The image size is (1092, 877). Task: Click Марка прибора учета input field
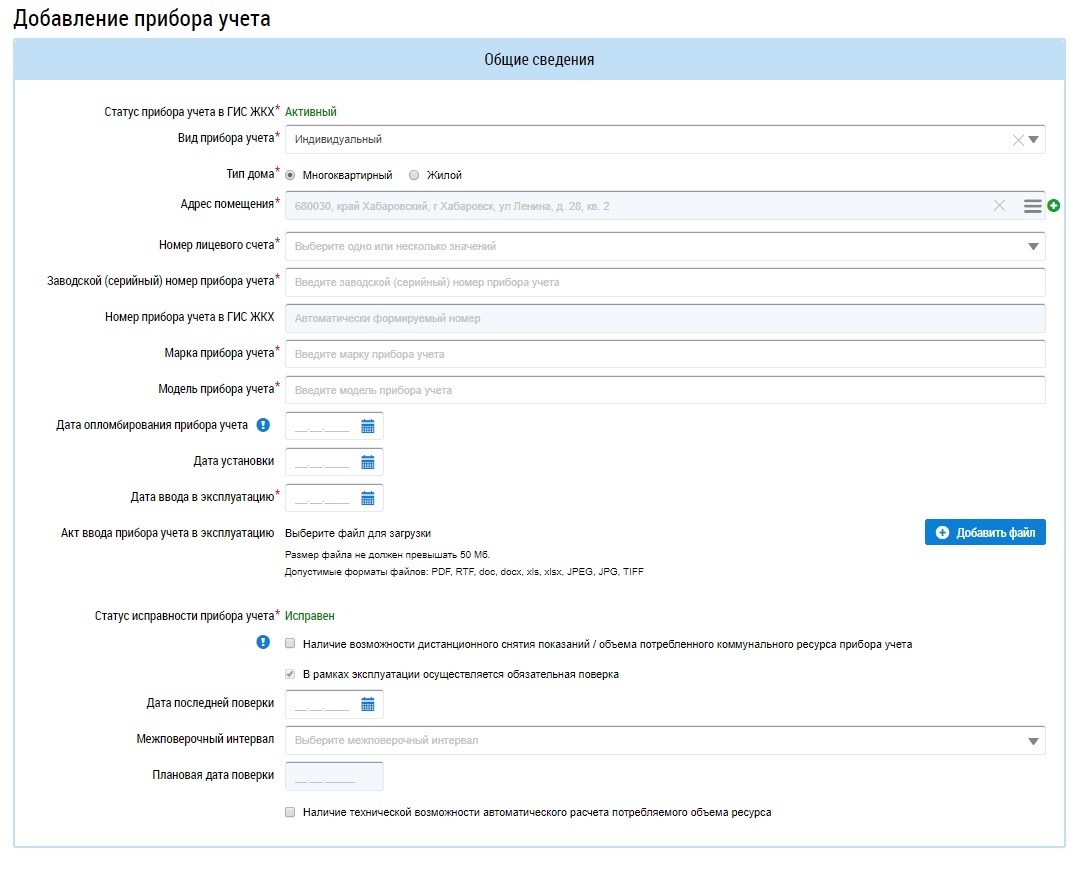coord(665,355)
